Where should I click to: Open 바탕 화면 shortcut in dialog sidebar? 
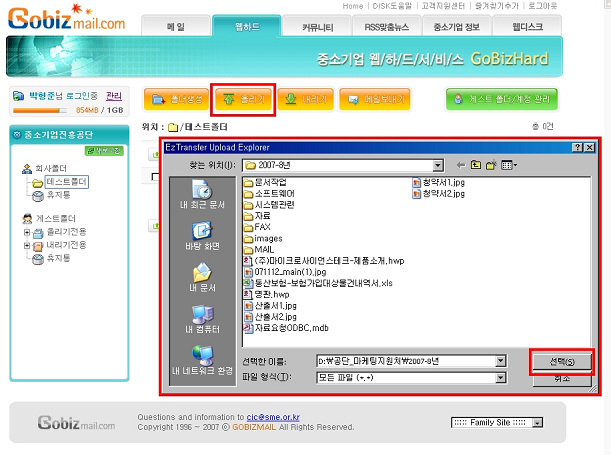[x=202, y=236]
